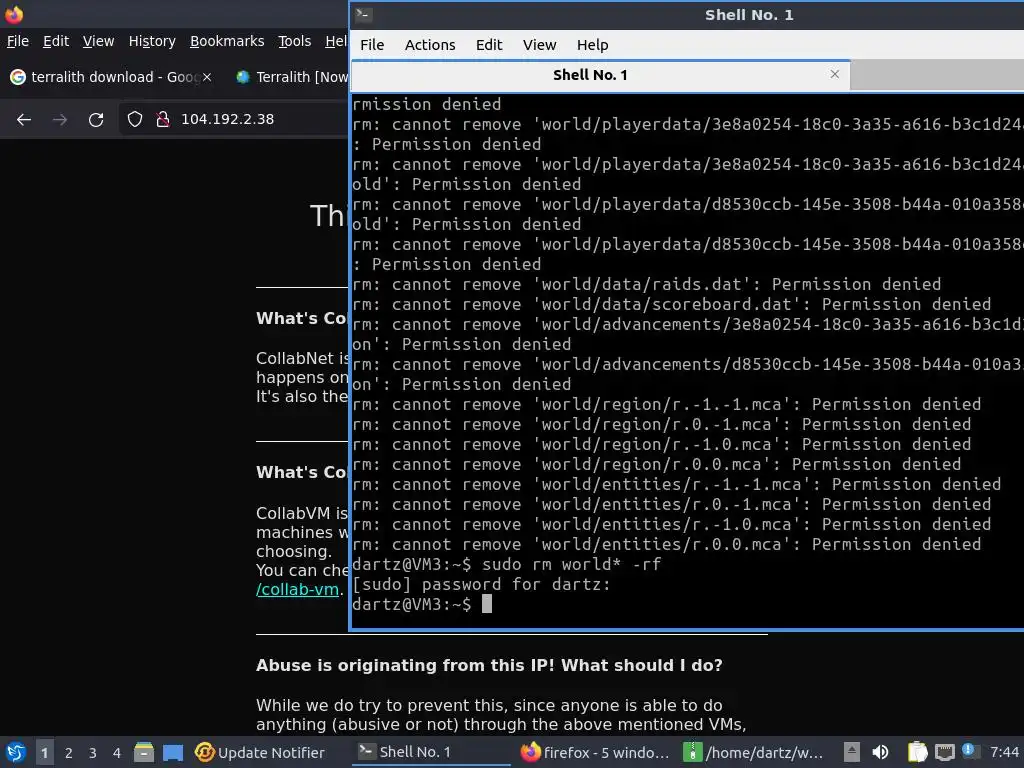Click the network connection tray icon

click(x=944, y=752)
